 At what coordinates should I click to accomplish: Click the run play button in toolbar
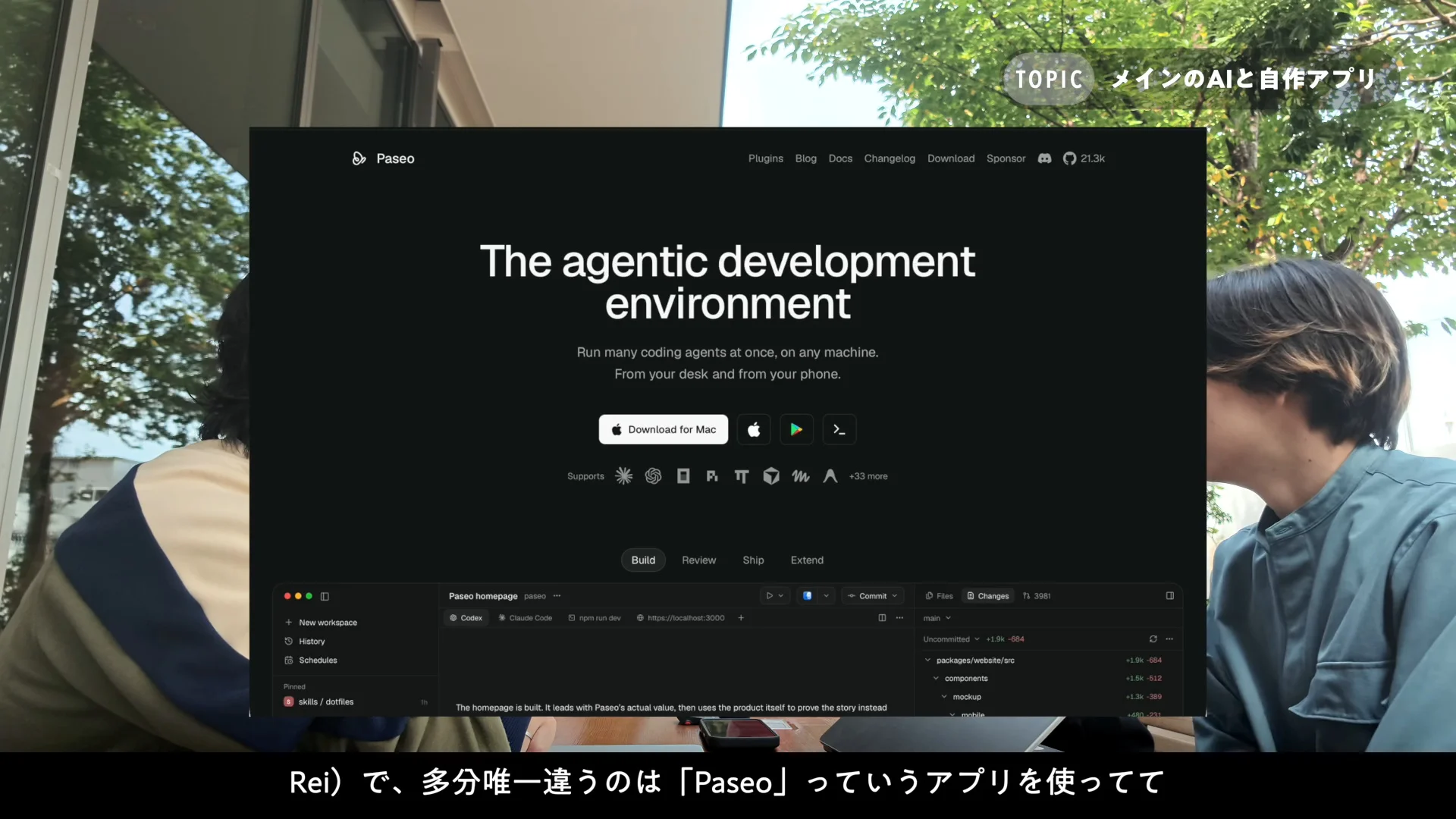point(769,596)
